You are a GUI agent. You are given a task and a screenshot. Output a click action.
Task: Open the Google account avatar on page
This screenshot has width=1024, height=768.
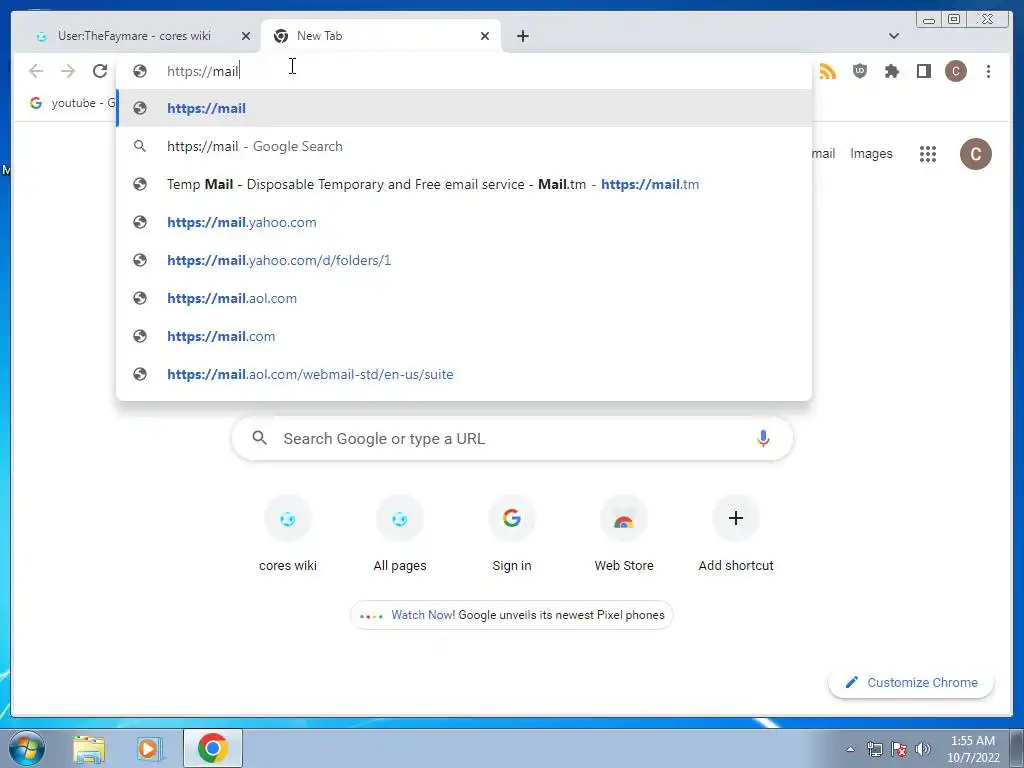976,154
